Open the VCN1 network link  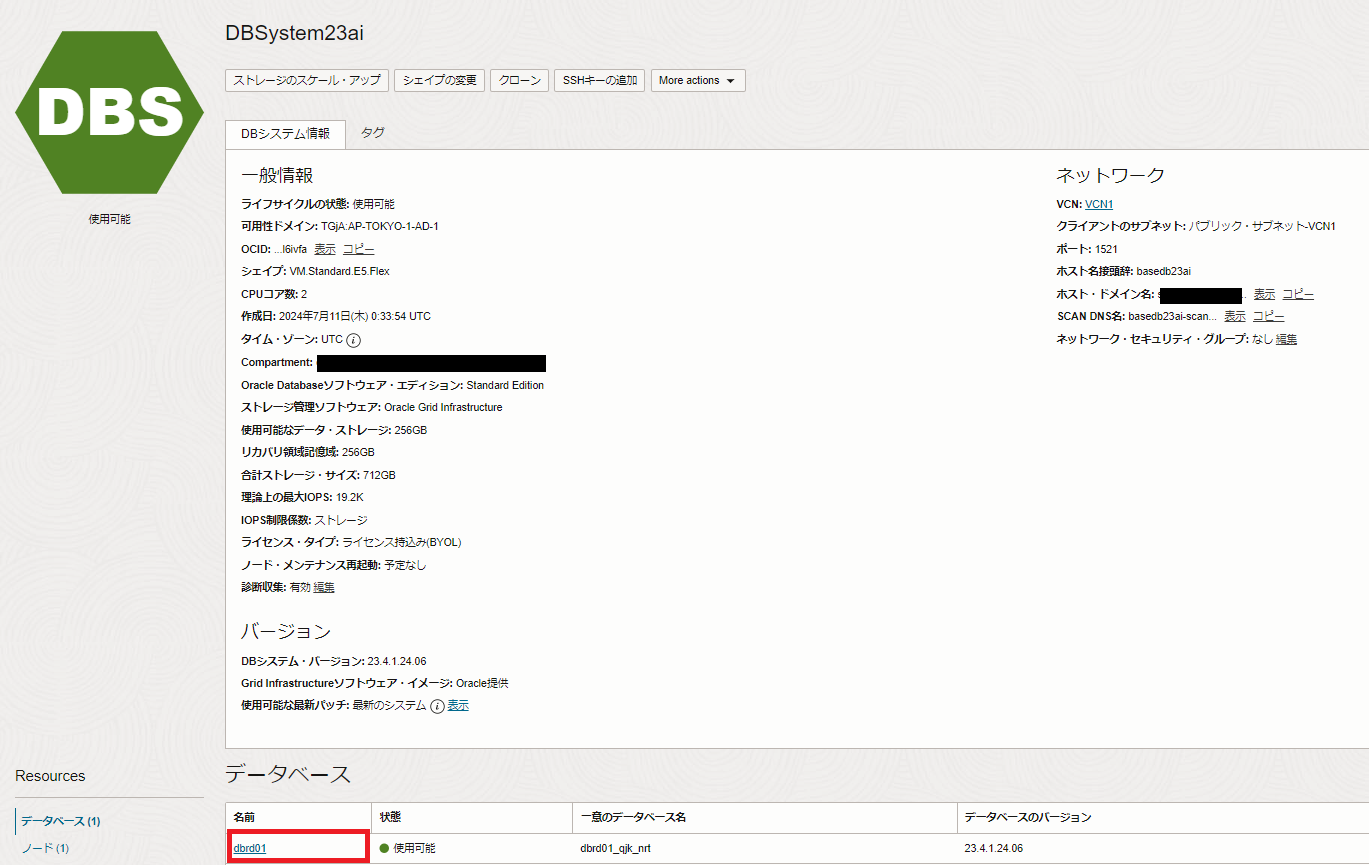[x=1099, y=204]
